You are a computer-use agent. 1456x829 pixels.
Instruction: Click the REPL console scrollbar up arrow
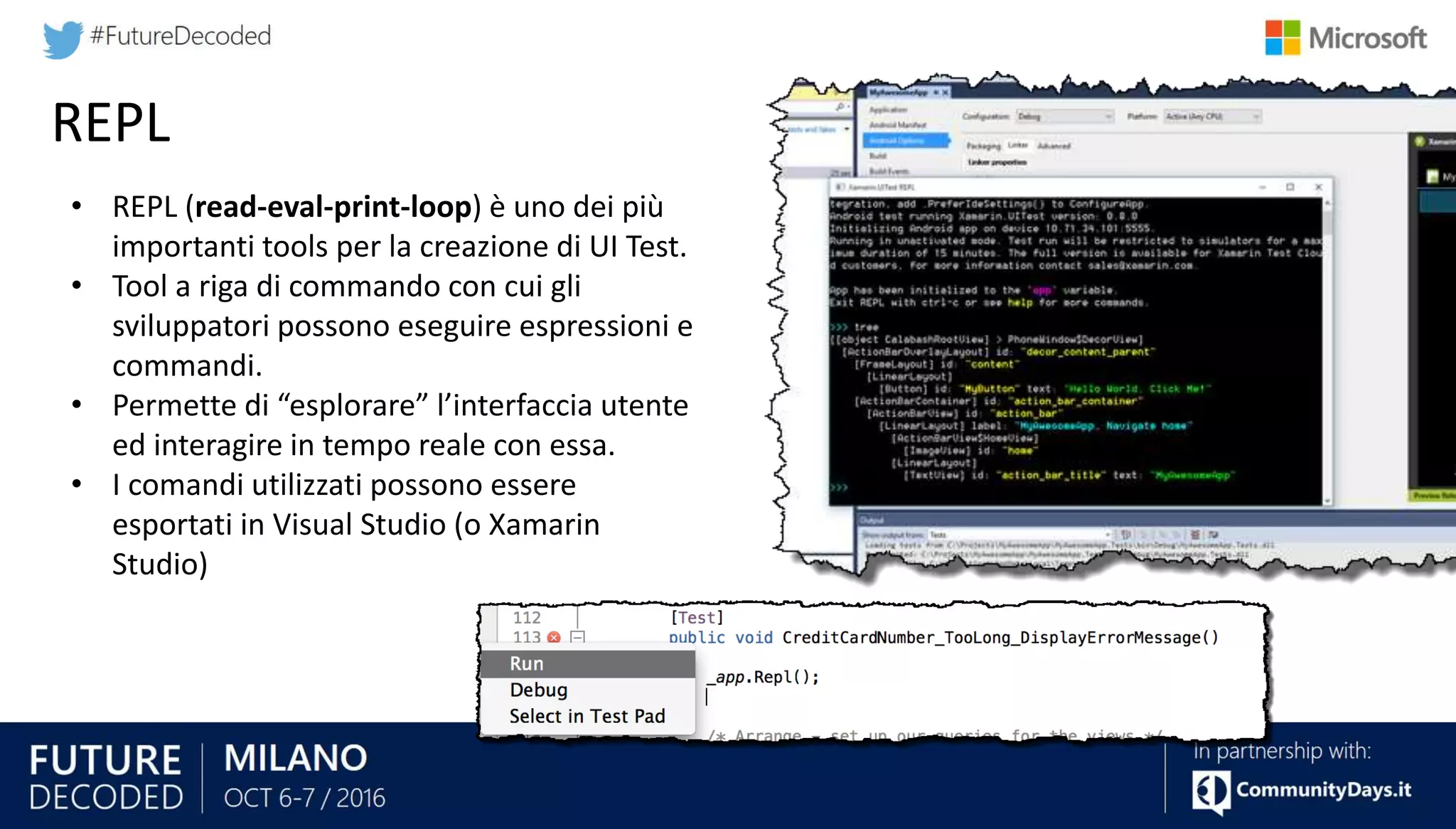(1327, 203)
